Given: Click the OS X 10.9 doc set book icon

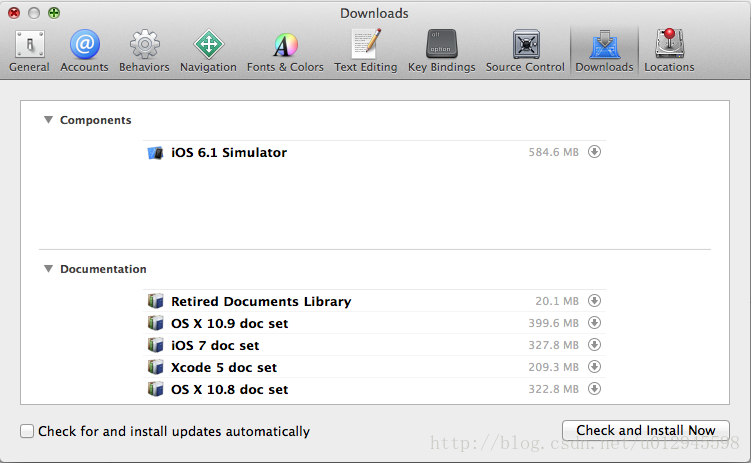Looking at the screenshot, I should click(155, 323).
